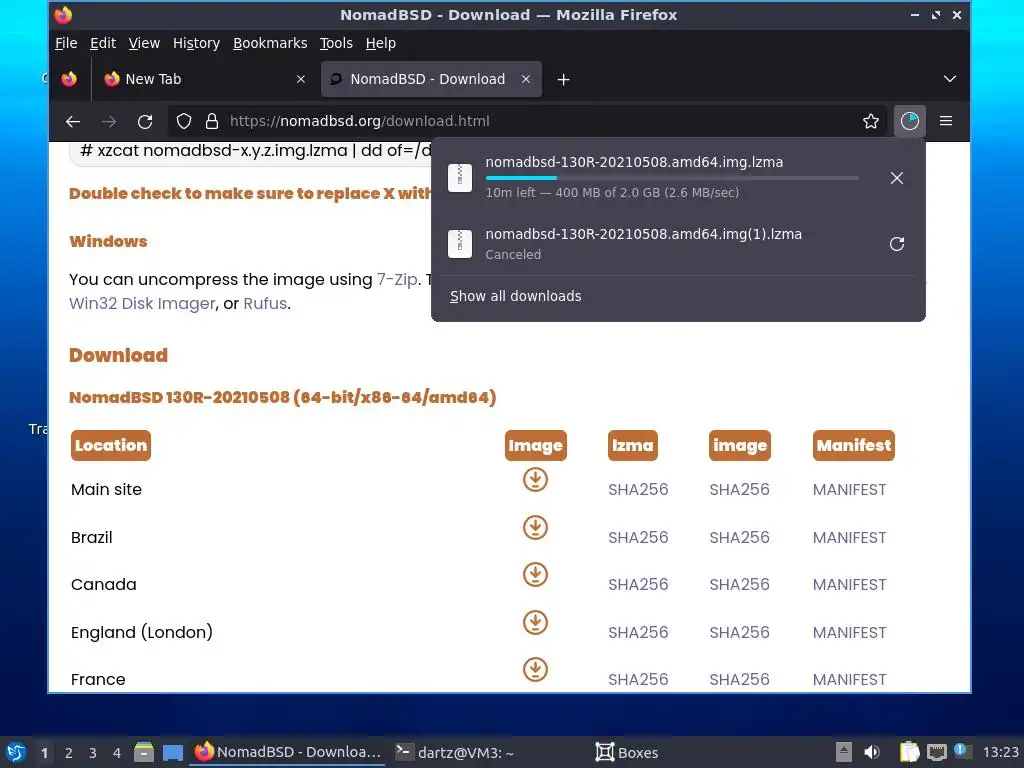This screenshot has height=768, width=1024.
Task: Click the show desktop taskbar icon
Action: point(173,752)
